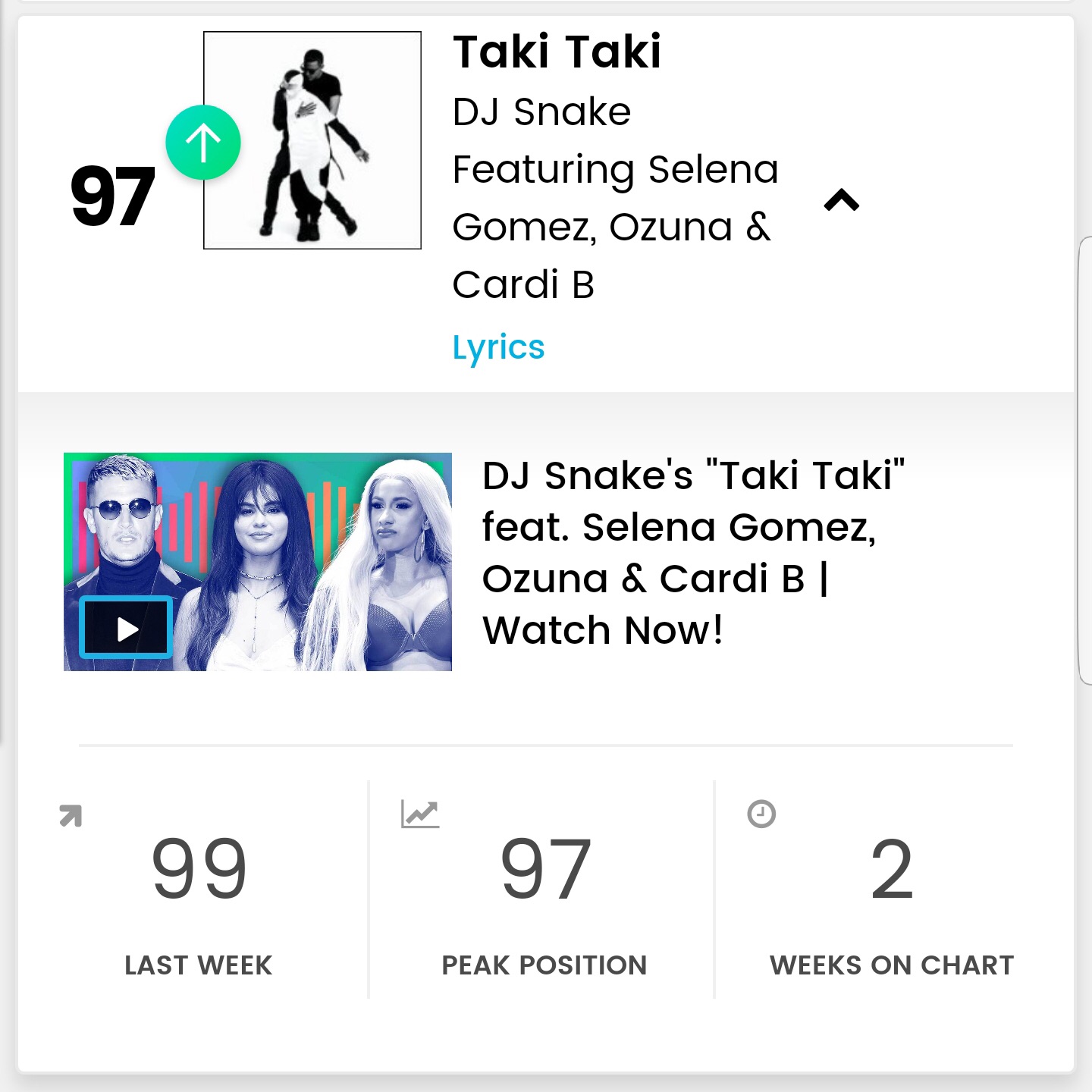This screenshot has width=1092, height=1092.
Task: Click the last week value 99
Action: (199, 869)
